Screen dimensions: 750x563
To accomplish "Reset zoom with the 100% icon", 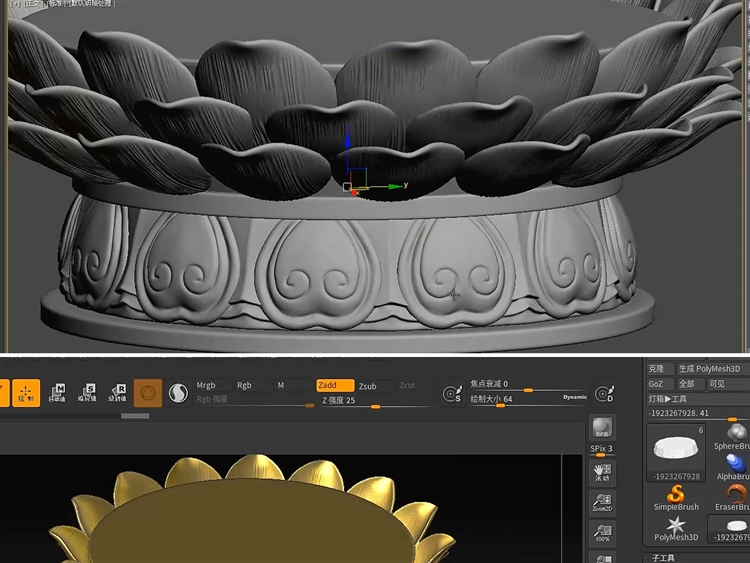I will point(602,533).
